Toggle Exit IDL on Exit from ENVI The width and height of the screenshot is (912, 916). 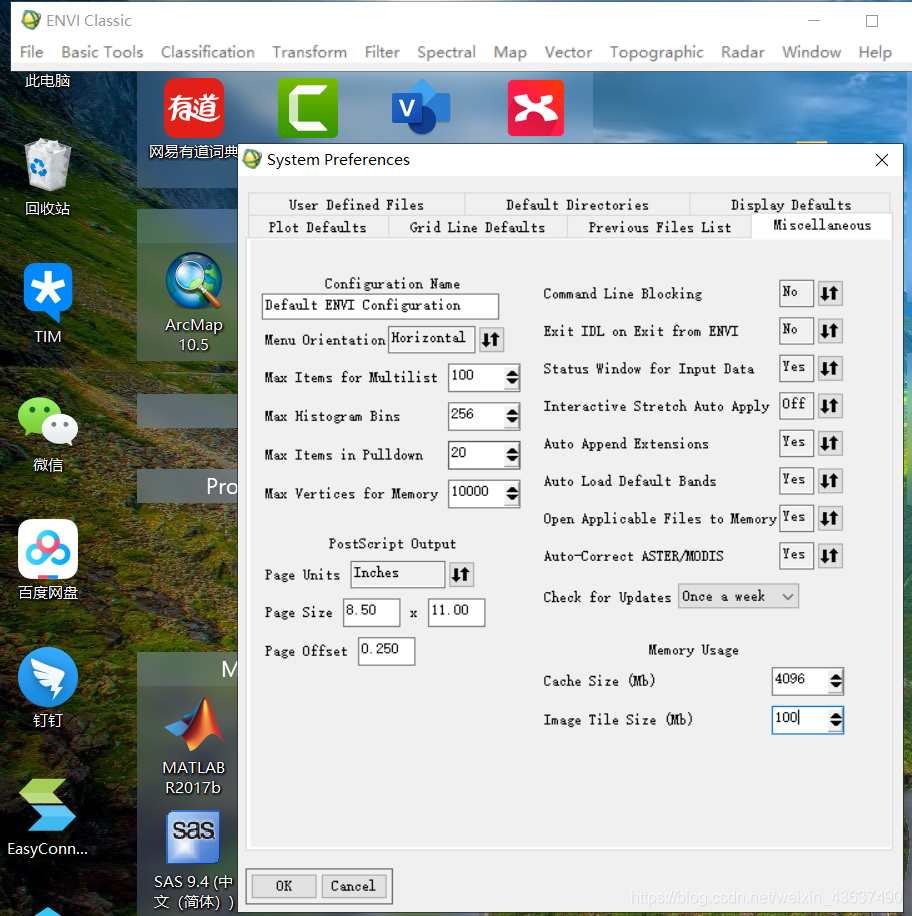click(830, 331)
